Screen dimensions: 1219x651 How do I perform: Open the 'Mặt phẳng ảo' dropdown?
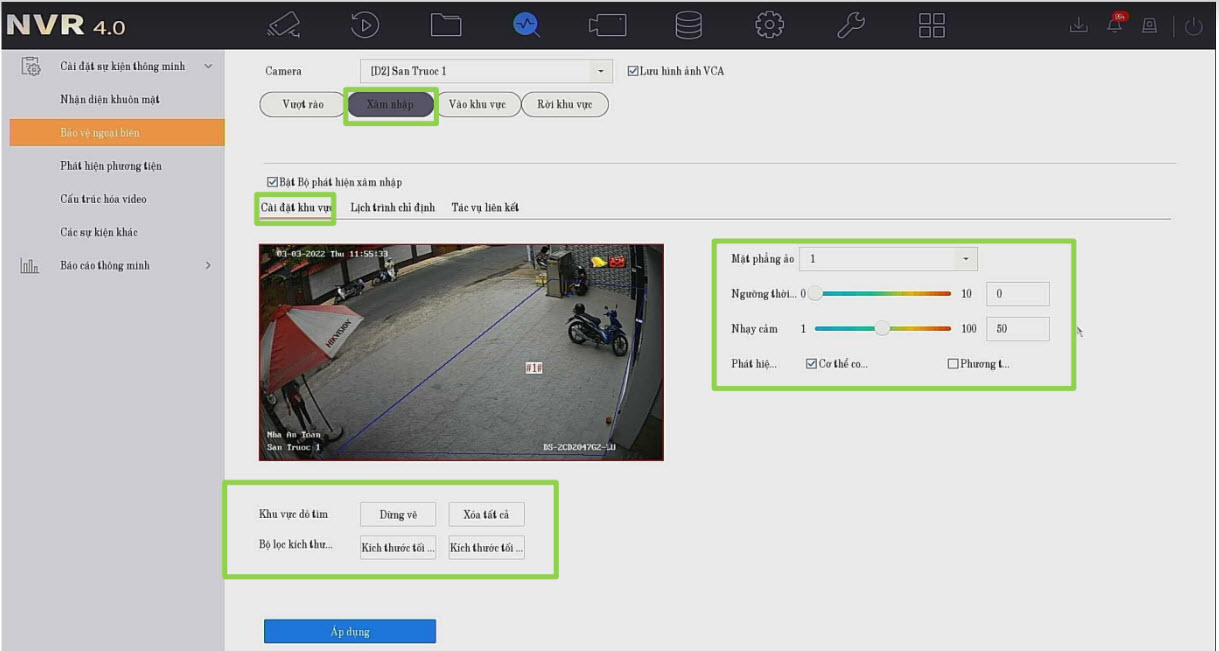pos(890,259)
